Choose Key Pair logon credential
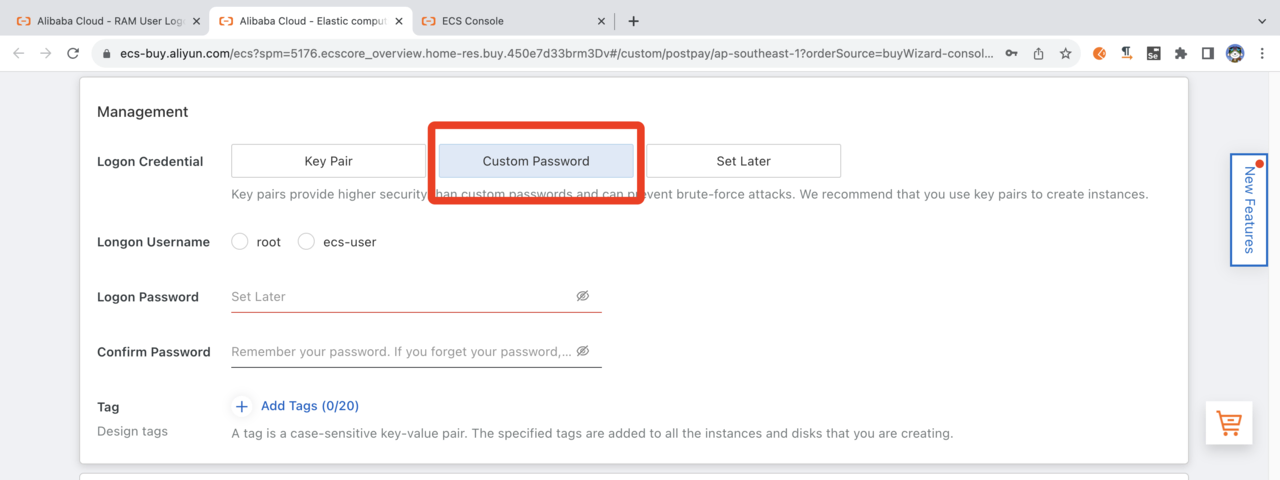The height and width of the screenshot is (480, 1280). [x=328, y=161]
